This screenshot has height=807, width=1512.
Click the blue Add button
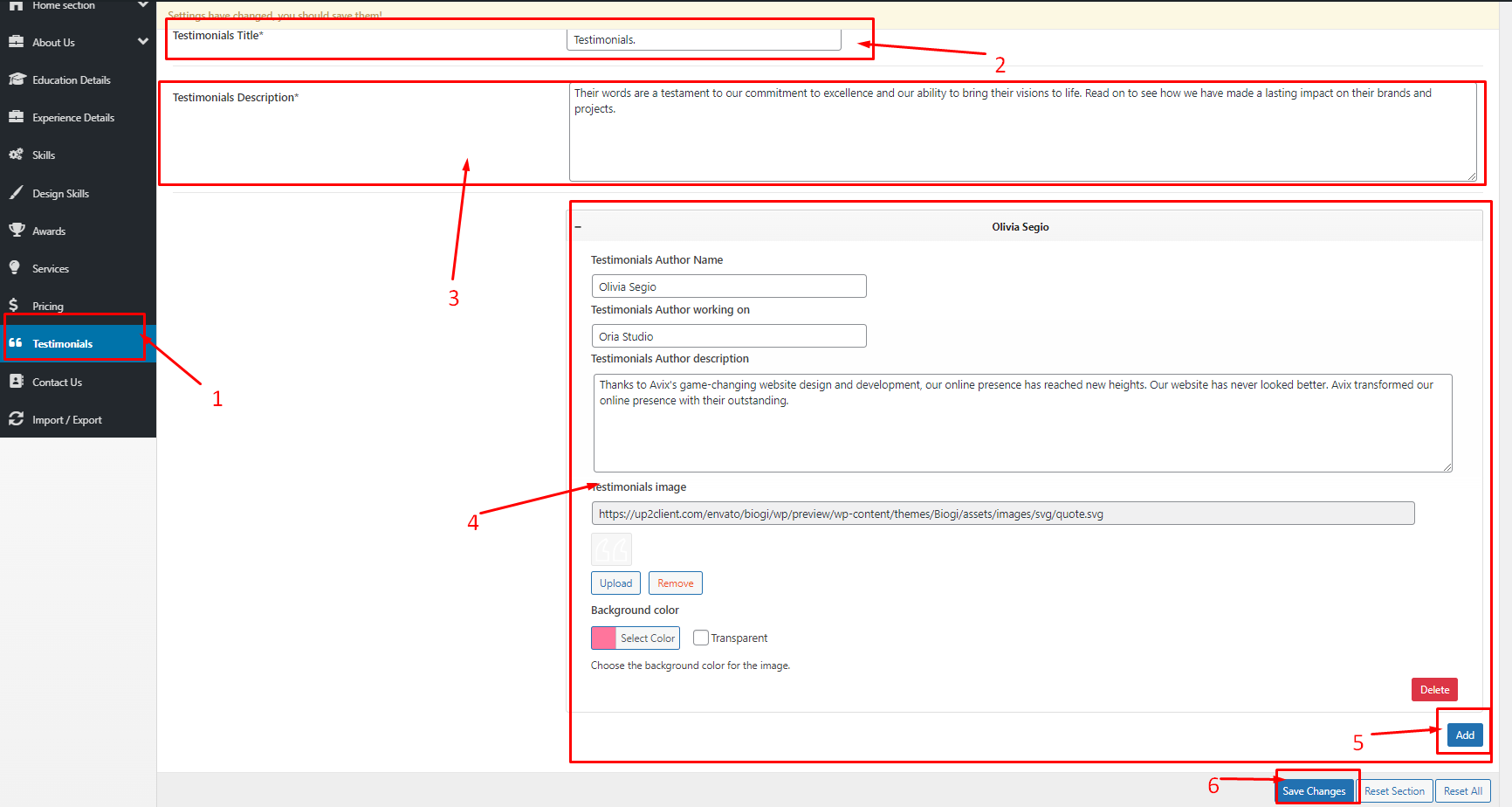[1464, 735]
